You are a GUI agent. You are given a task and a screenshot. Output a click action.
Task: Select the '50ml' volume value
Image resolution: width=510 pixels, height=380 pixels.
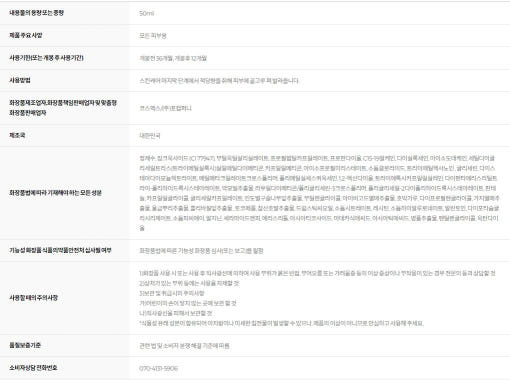coord(147,13)
